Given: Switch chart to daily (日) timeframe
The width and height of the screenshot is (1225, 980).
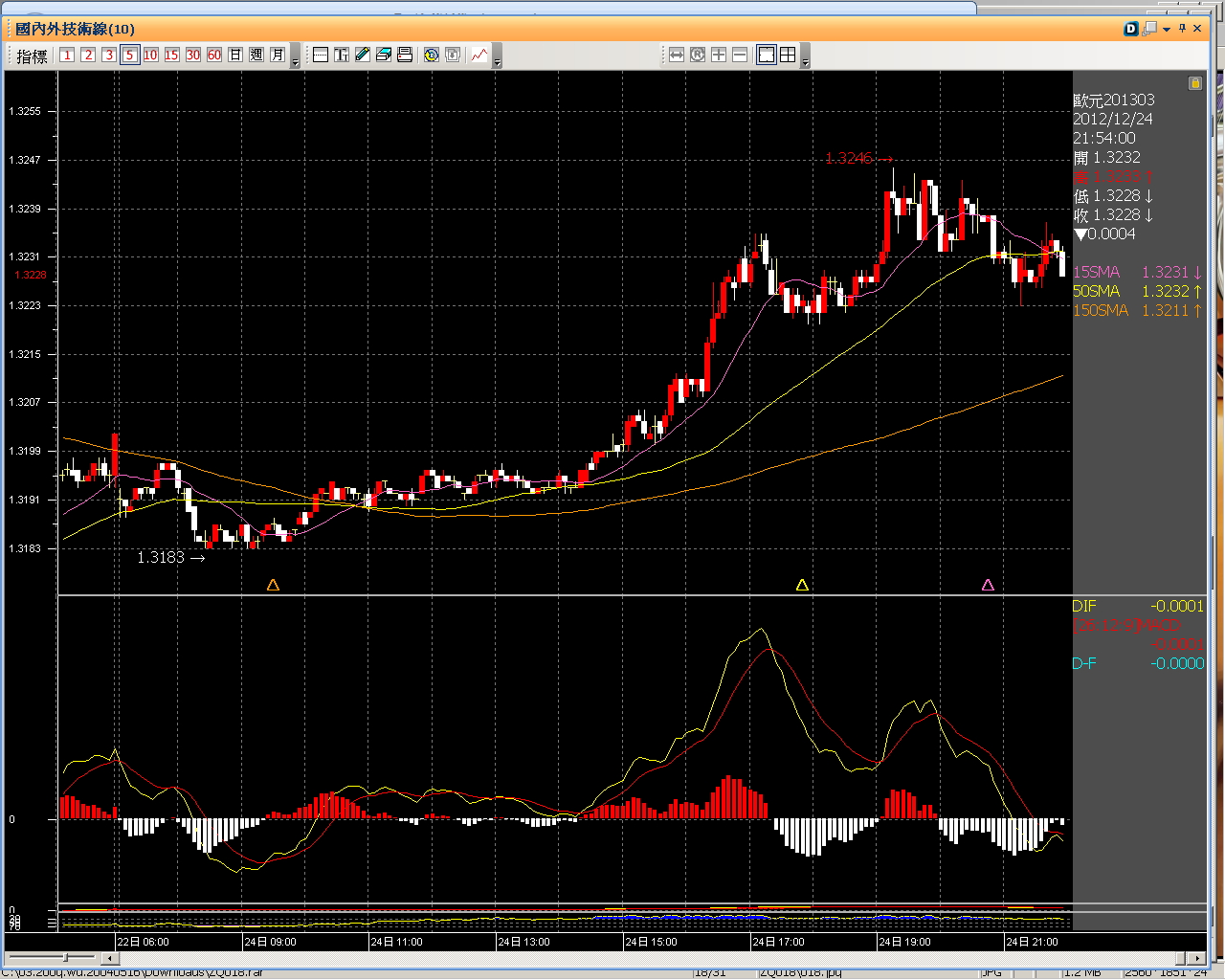Looking at the screenshot, I should (235, 56).
